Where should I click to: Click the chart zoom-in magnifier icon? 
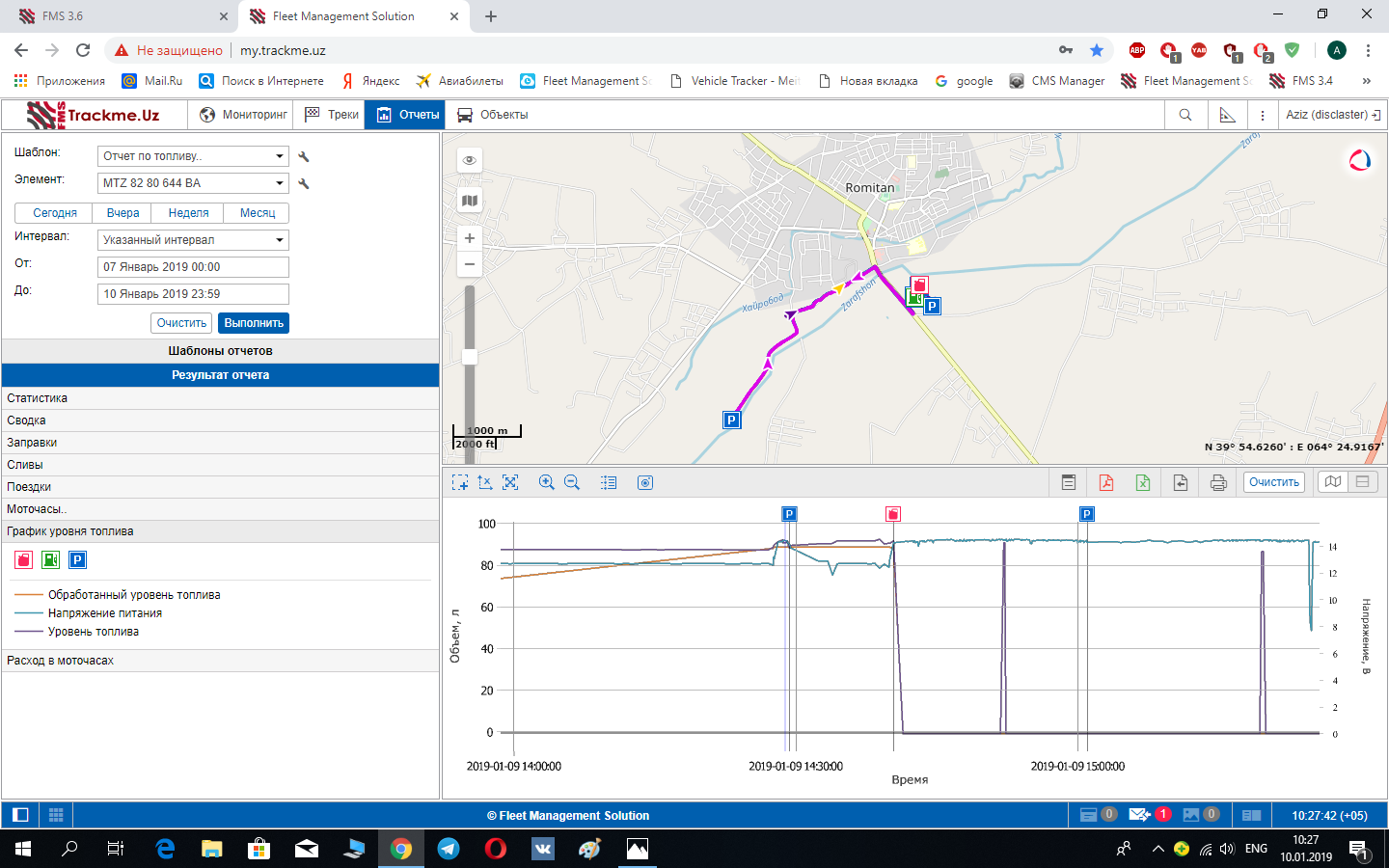(x=546, y=482)
